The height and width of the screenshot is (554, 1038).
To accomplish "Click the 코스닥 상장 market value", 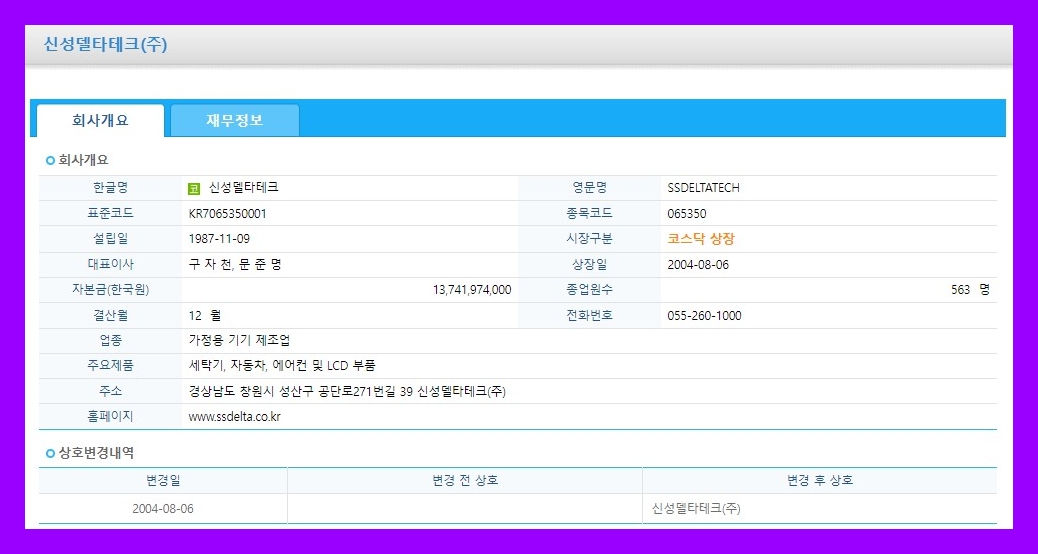I will (x=701, y=240).
